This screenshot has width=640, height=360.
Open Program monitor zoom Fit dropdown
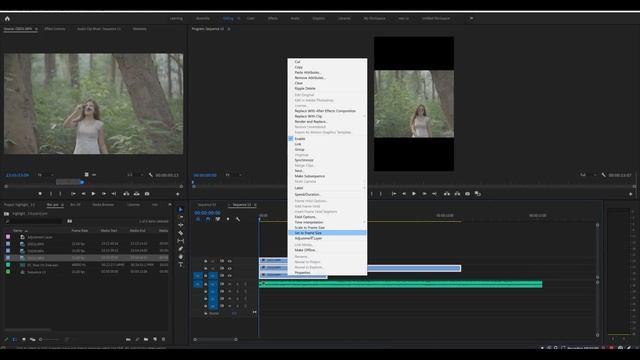(233, 175)
